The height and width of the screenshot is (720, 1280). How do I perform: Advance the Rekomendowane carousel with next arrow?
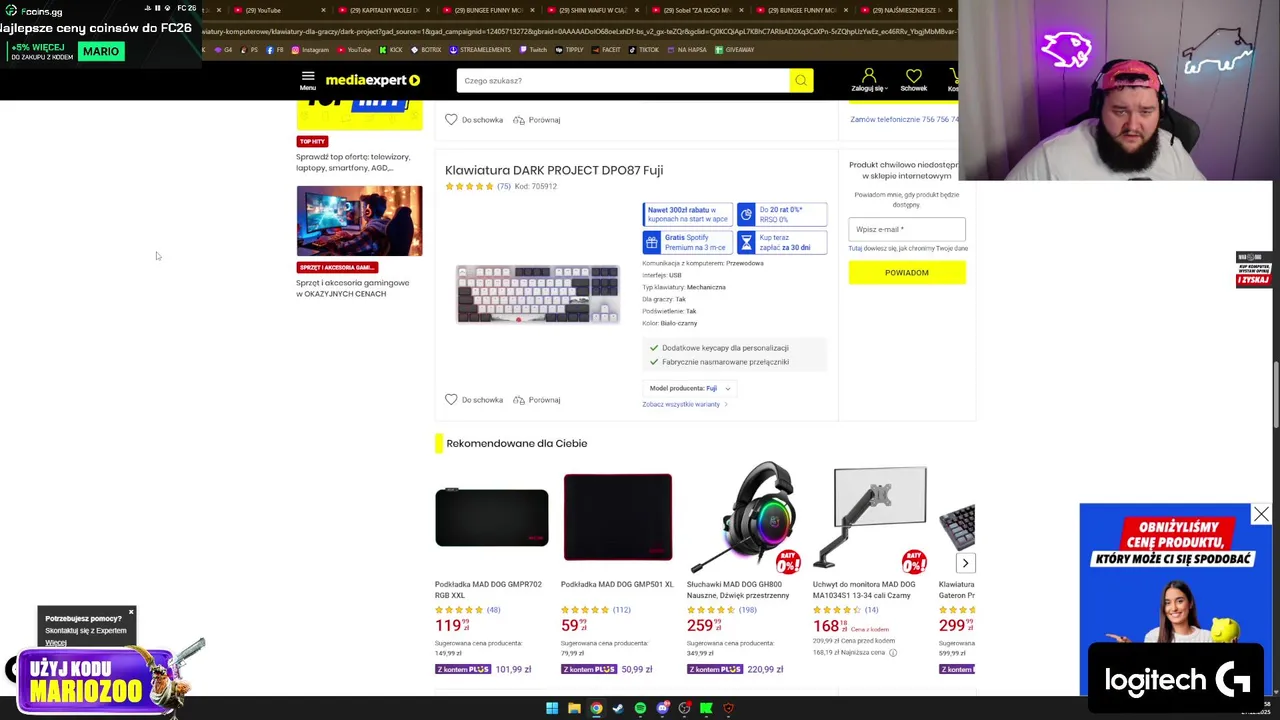click(965, 563)
